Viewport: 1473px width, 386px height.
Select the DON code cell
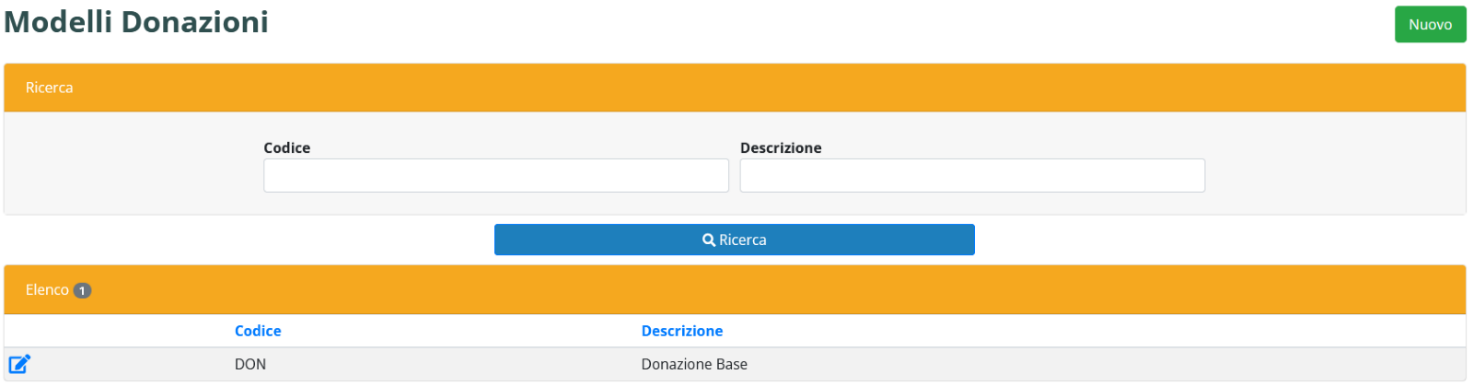pyautogui.click(x=250, y=364)
